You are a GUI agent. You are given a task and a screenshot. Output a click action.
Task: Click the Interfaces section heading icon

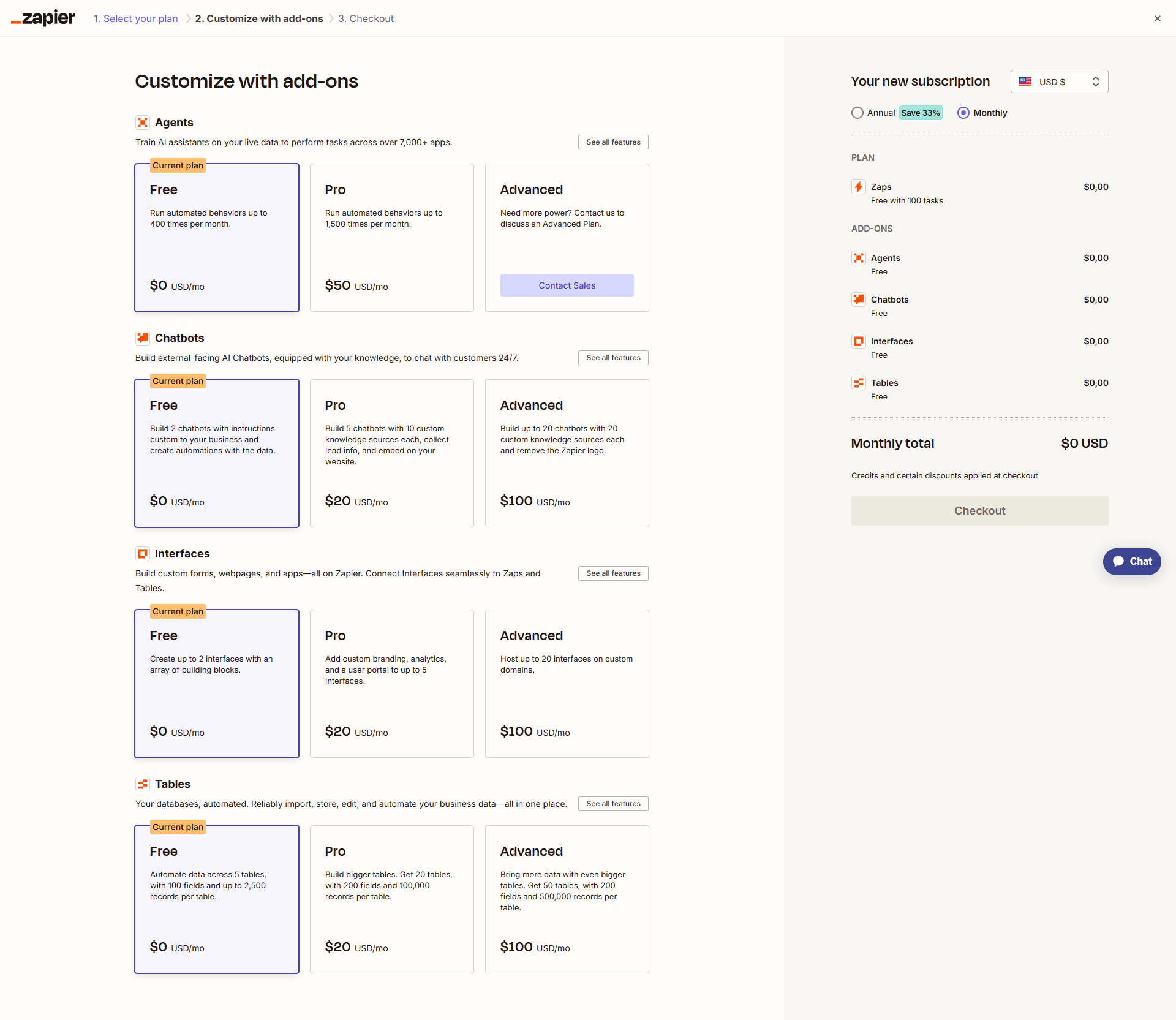[143, 554]
